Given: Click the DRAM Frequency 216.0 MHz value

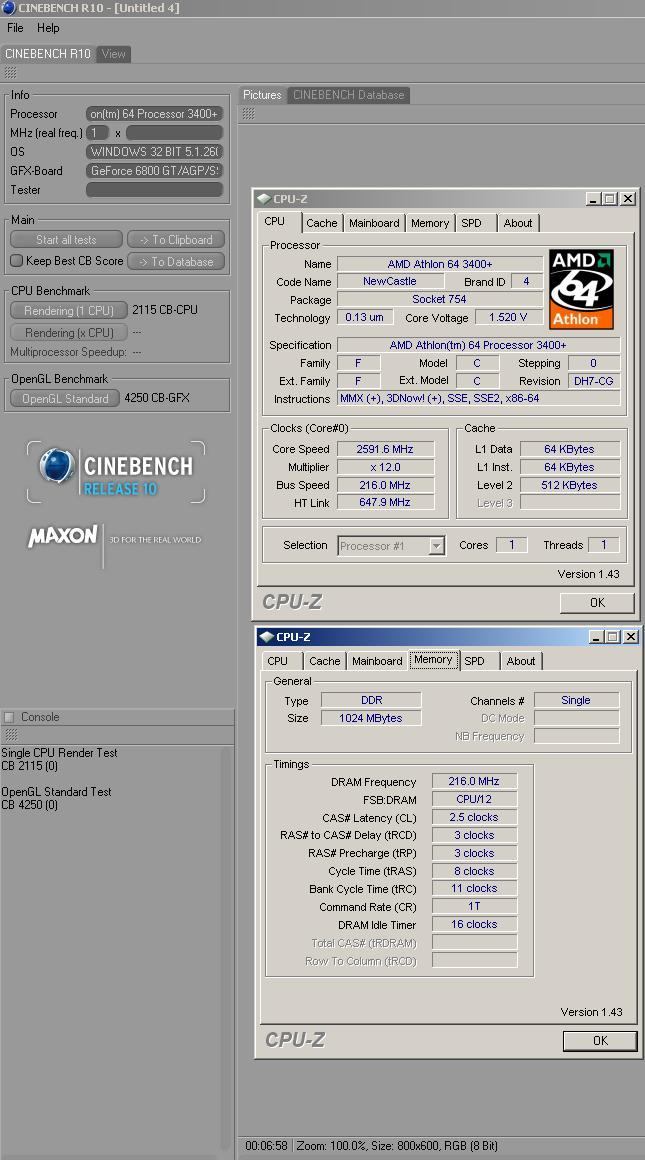Looking at the screenshot, I should [x=474, y=782].
